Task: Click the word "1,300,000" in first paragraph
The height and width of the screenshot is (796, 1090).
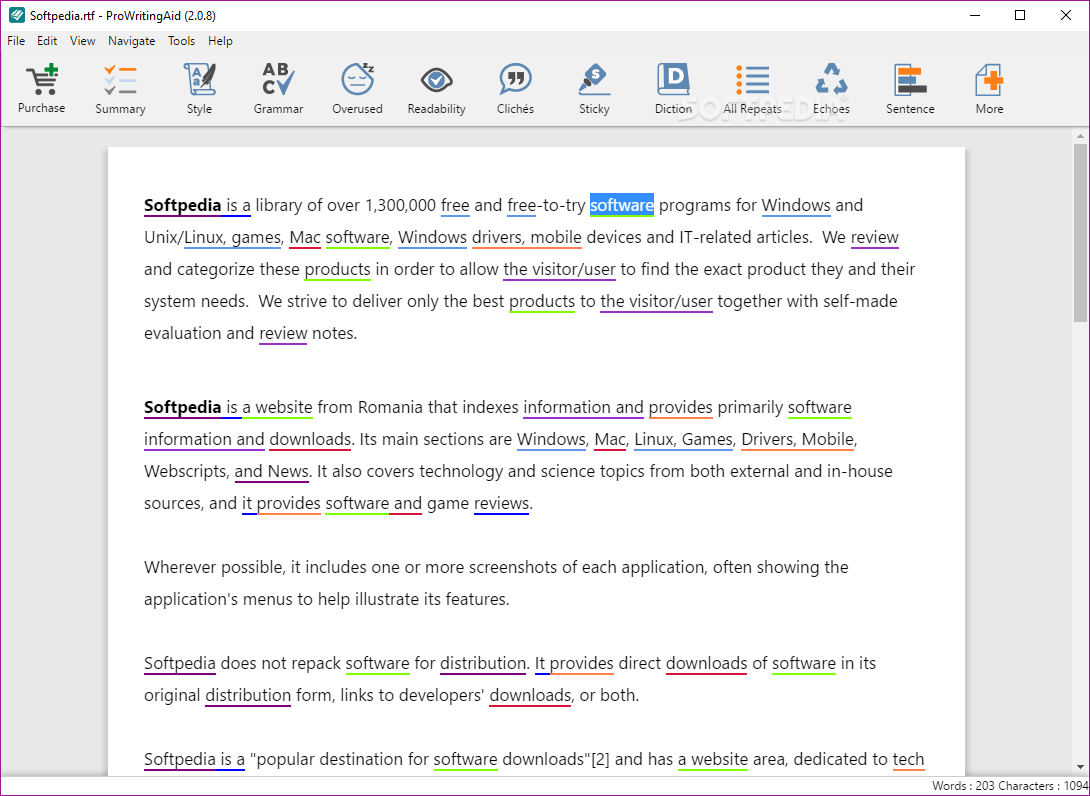Action: coord(400,205)
